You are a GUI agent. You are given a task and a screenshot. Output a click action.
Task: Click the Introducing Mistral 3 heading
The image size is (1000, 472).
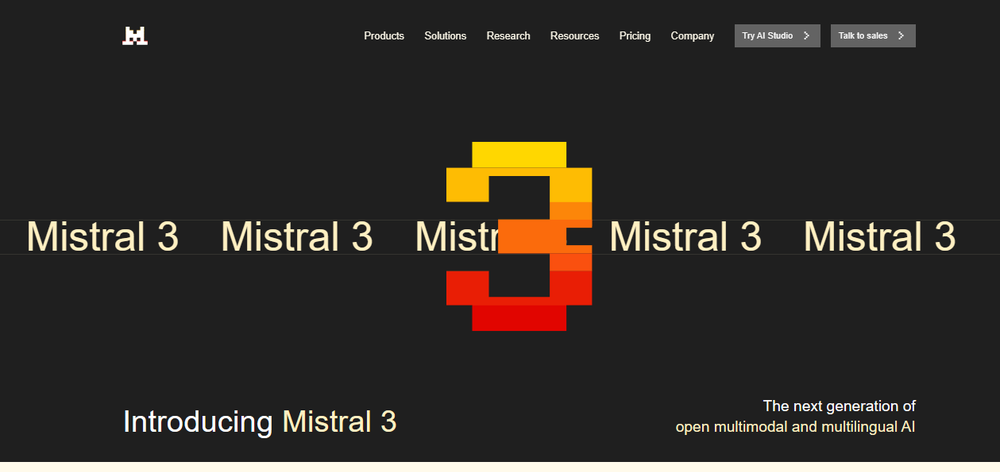(260, 422)
